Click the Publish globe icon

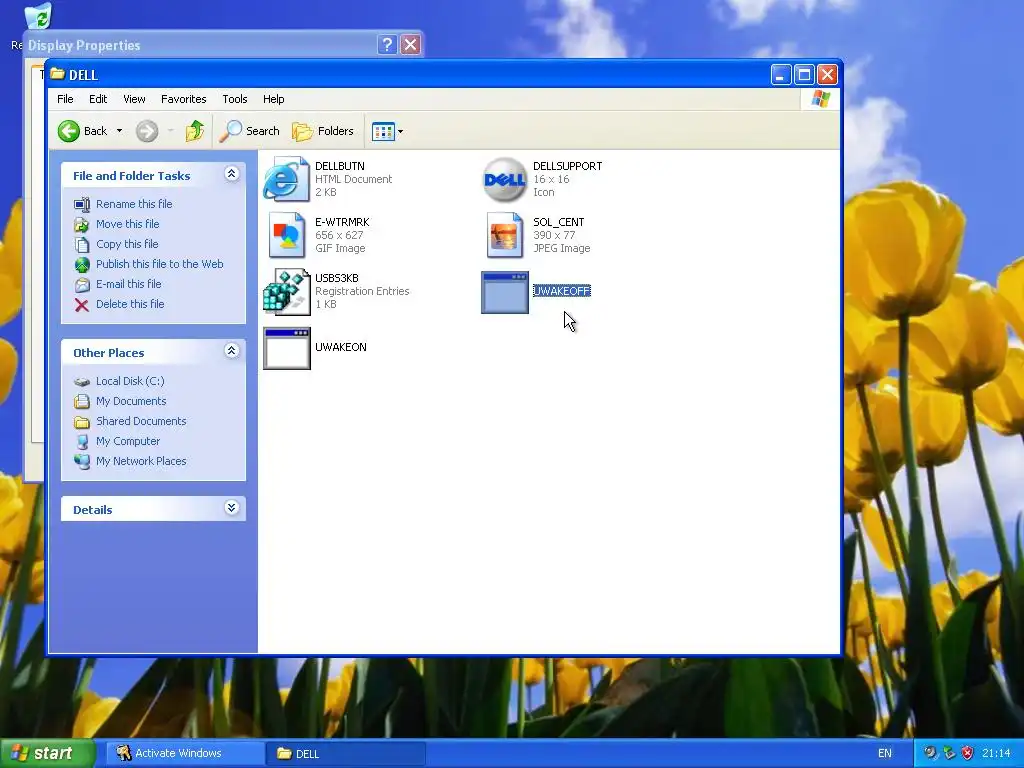click(x=82, y=264)
